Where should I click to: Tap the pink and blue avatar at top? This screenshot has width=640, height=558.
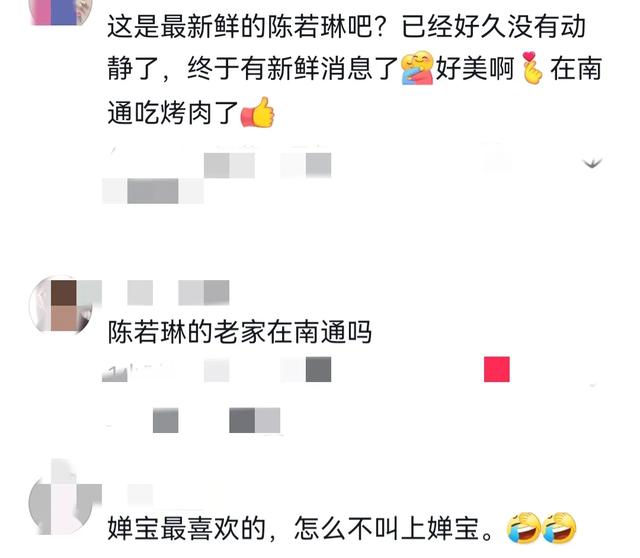pos(61,11)
